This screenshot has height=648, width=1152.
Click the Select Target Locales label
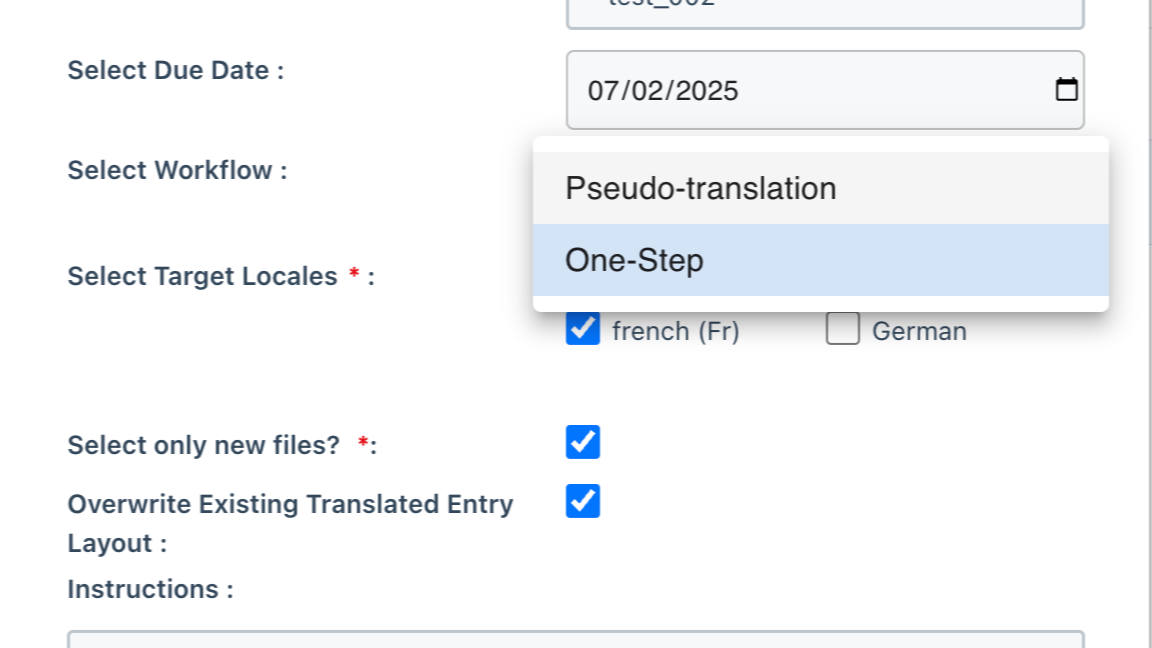coord(202,276)
